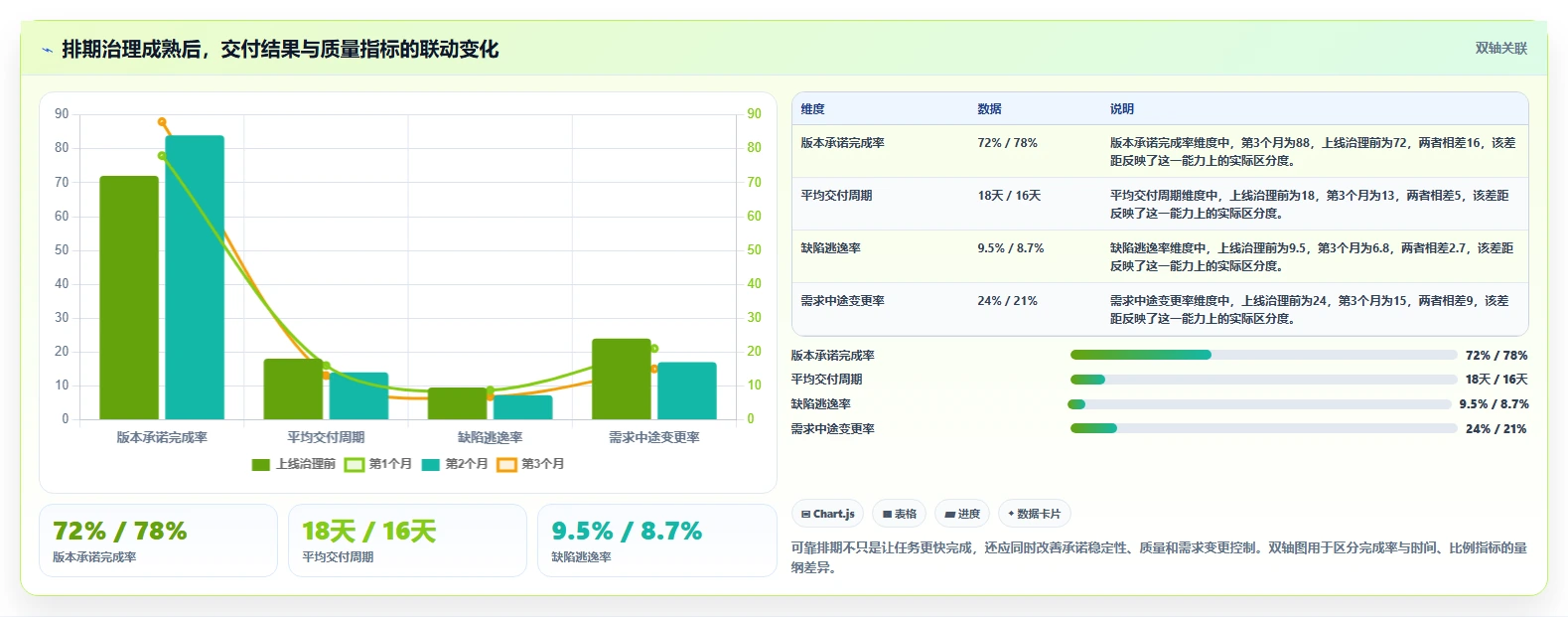Click the 需求中途变更率 progress bar

(x=1263, y=428)
